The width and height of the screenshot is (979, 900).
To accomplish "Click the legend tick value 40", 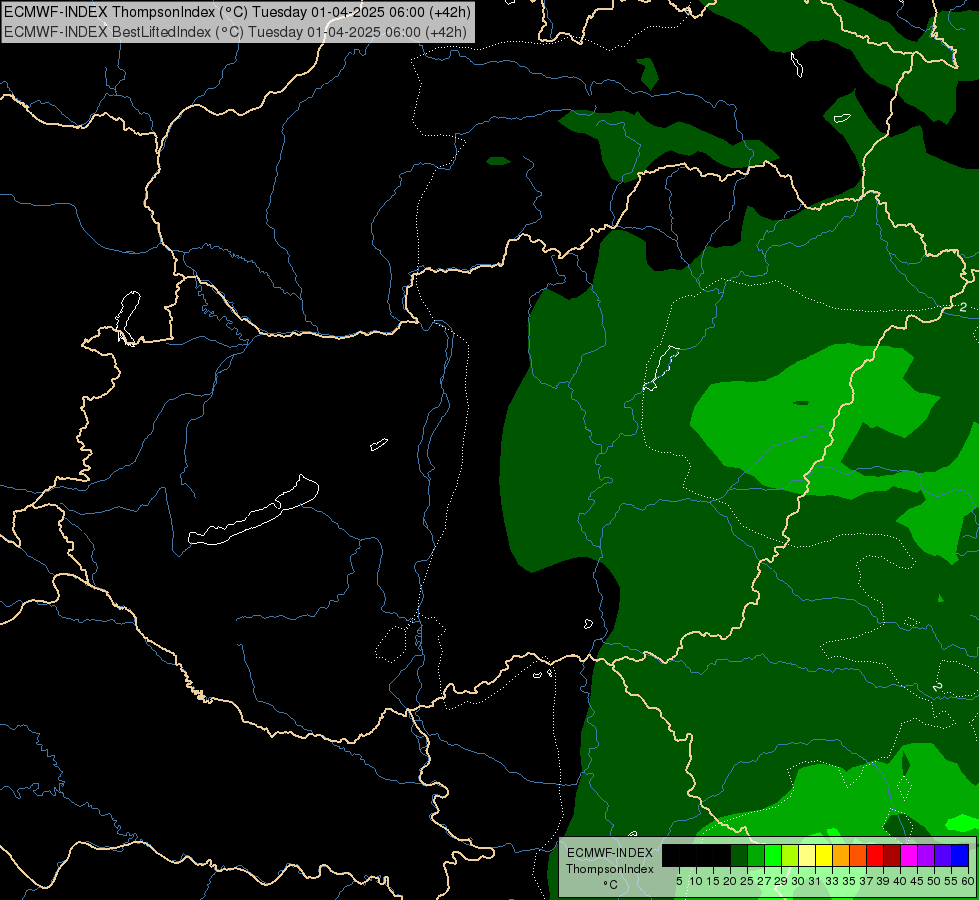I will click(900, 881).
